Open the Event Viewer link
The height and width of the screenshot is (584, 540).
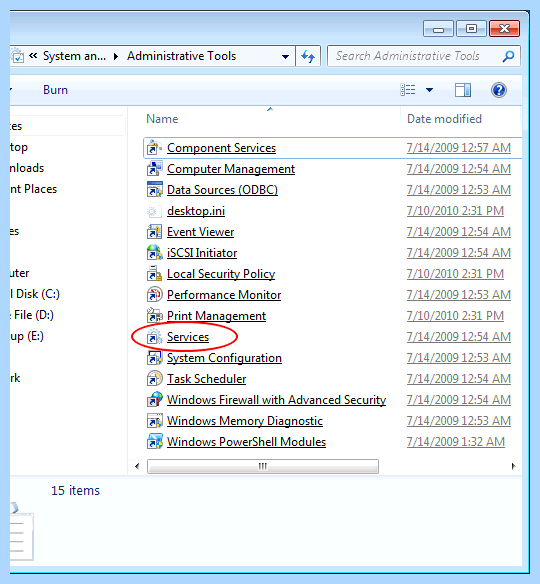point(200,232)
